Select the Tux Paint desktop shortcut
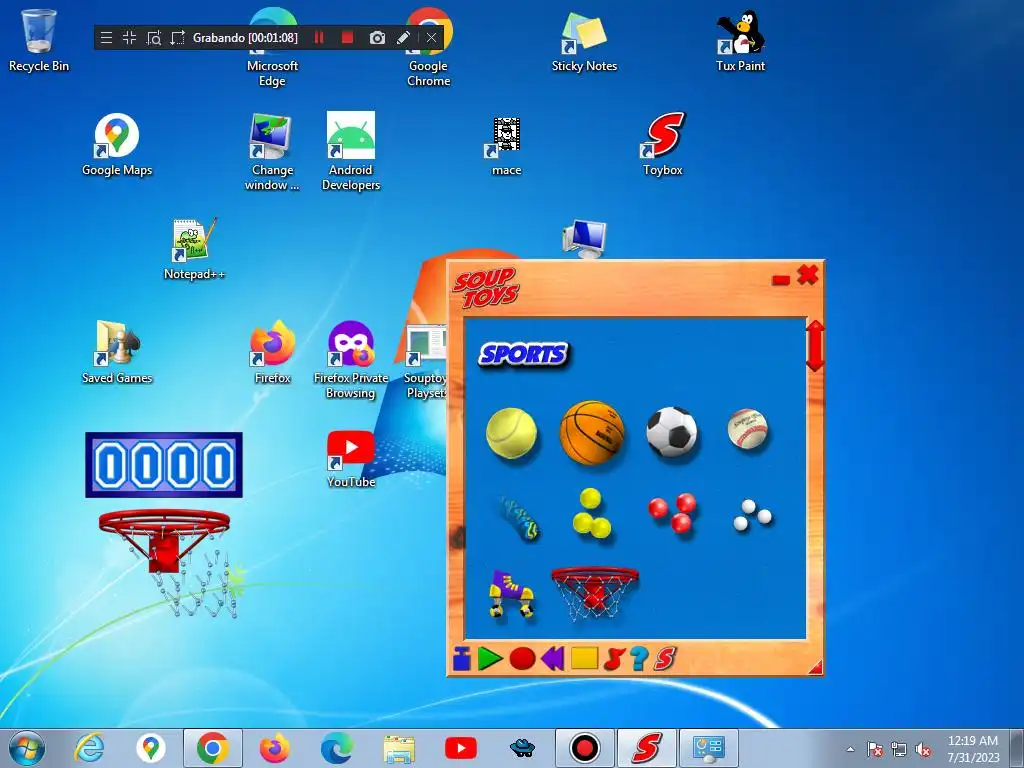Image resolution: width=1024 pixels, height=768 pixels. coord(740,40)
